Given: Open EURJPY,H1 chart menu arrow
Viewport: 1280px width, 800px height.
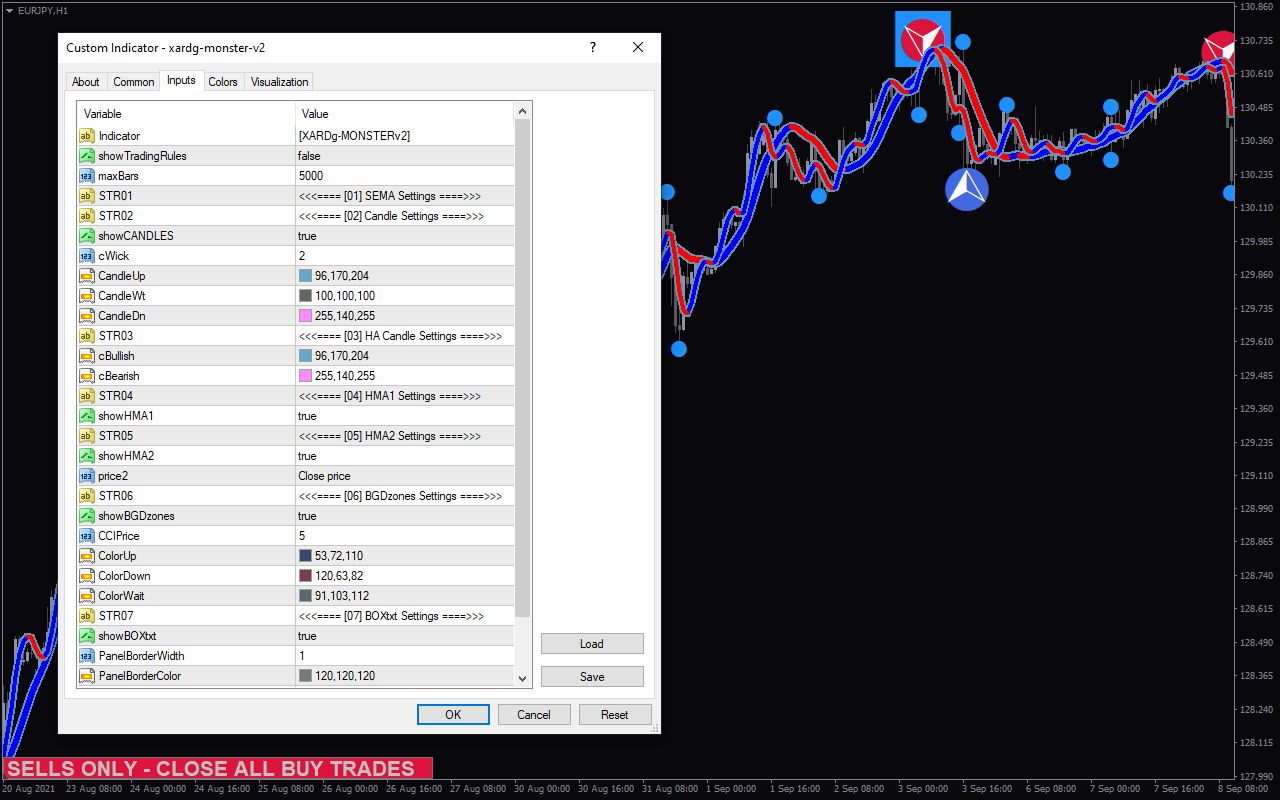Looking at the screenshot, I should pyautogui.click(x=9, y=10).
